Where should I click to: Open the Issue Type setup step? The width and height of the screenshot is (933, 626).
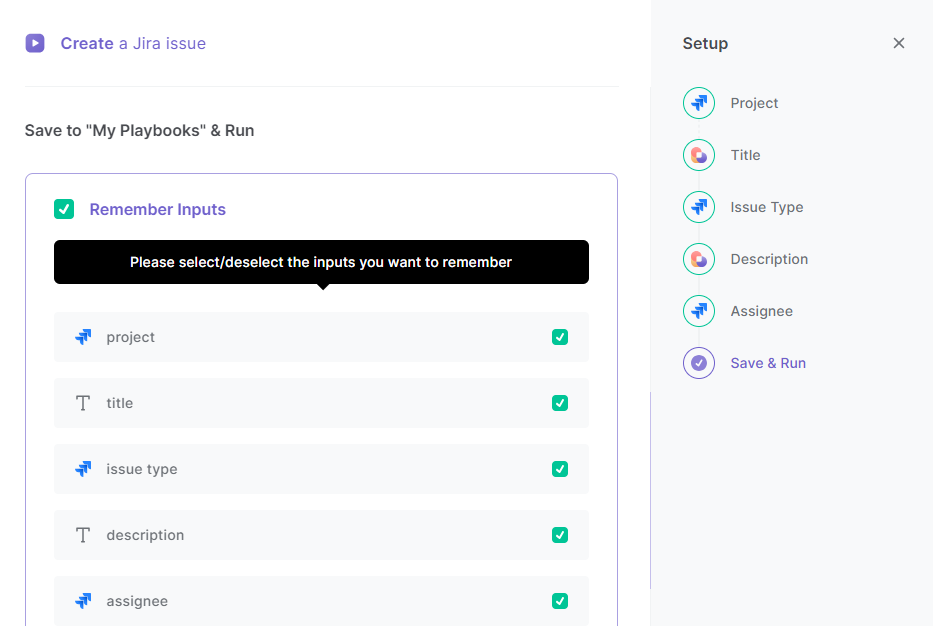click(x=766, y=208)
